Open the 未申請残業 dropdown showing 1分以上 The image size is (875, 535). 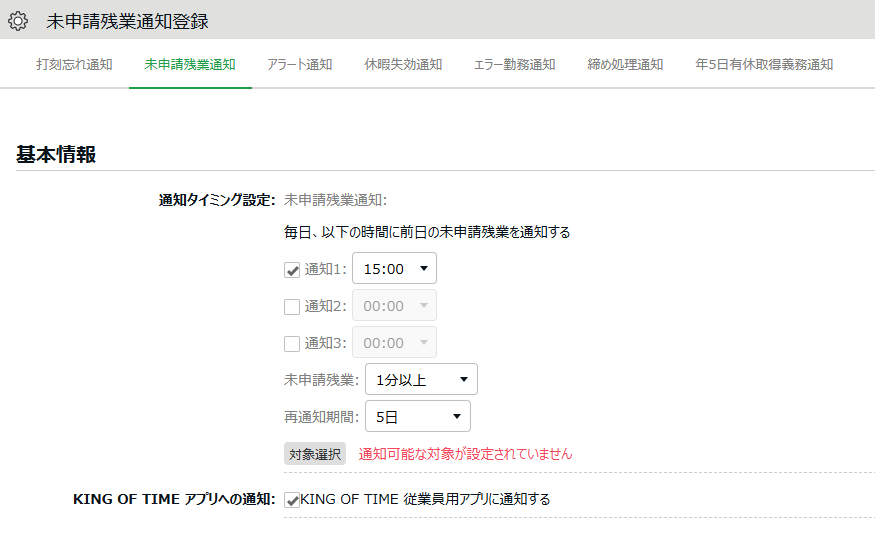tap(421, 379)
